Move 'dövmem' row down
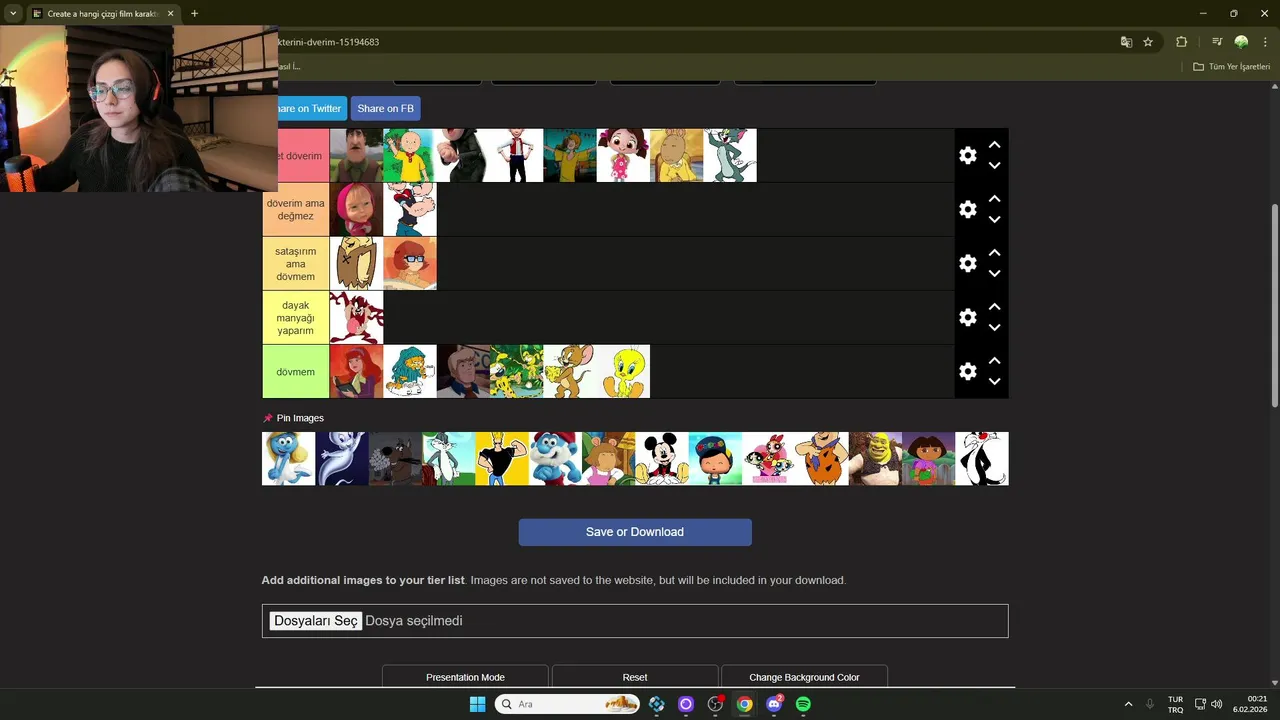Viewport: 1280px width, 720px height. tap(994, 381)
